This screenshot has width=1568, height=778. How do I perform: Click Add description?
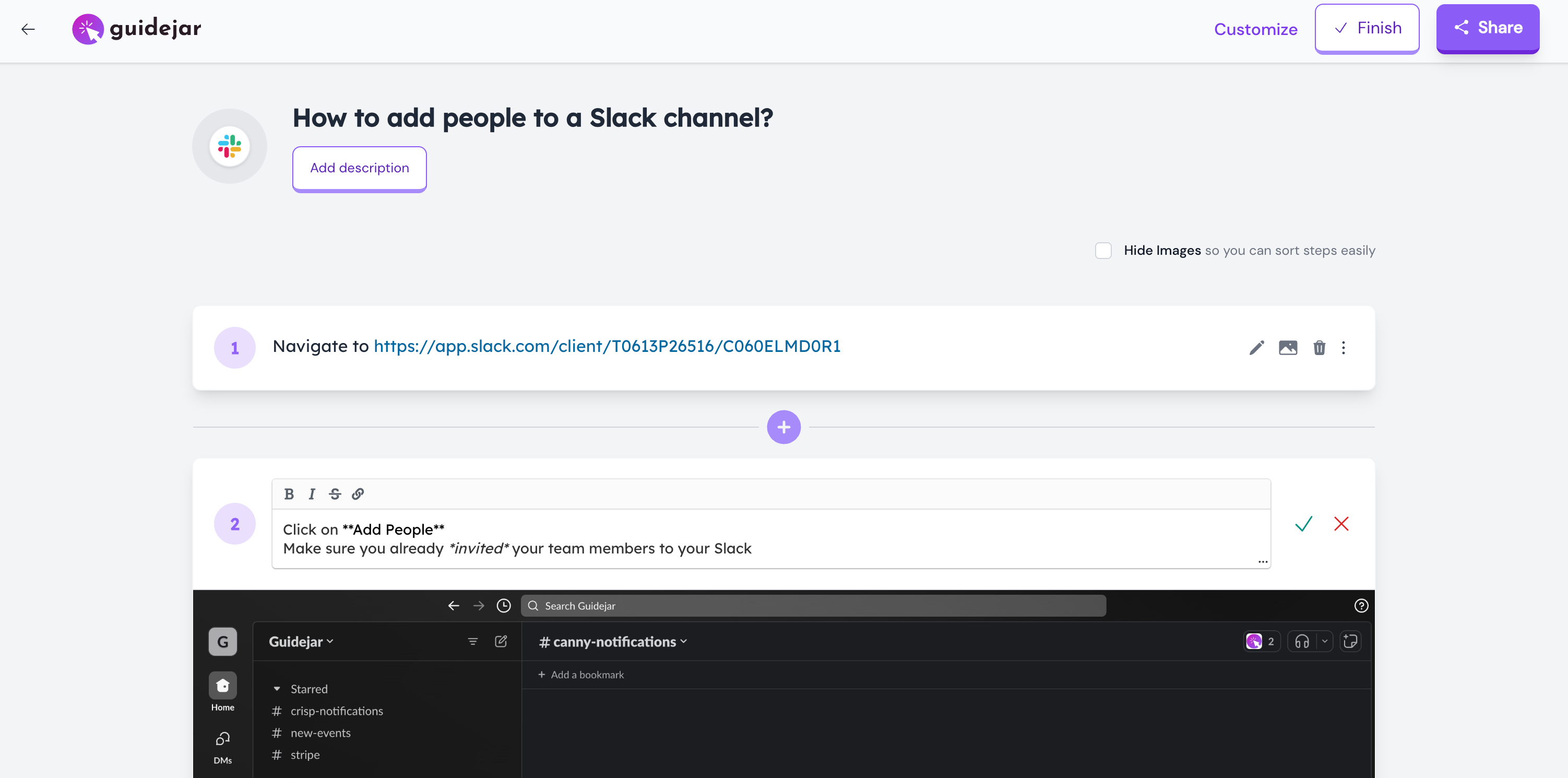pyautogui.click(x=359, y=169)
